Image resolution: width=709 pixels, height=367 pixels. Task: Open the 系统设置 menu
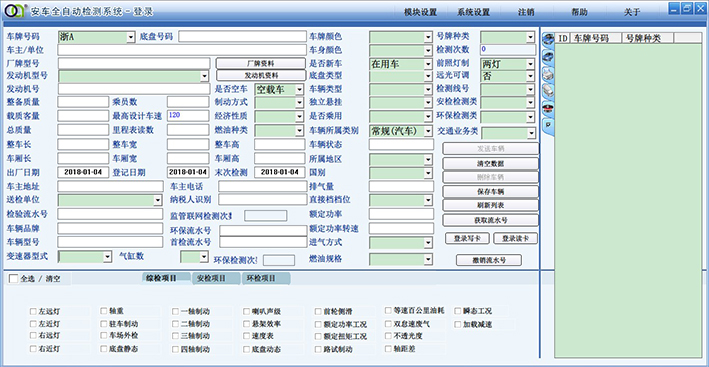click(473, 12)
